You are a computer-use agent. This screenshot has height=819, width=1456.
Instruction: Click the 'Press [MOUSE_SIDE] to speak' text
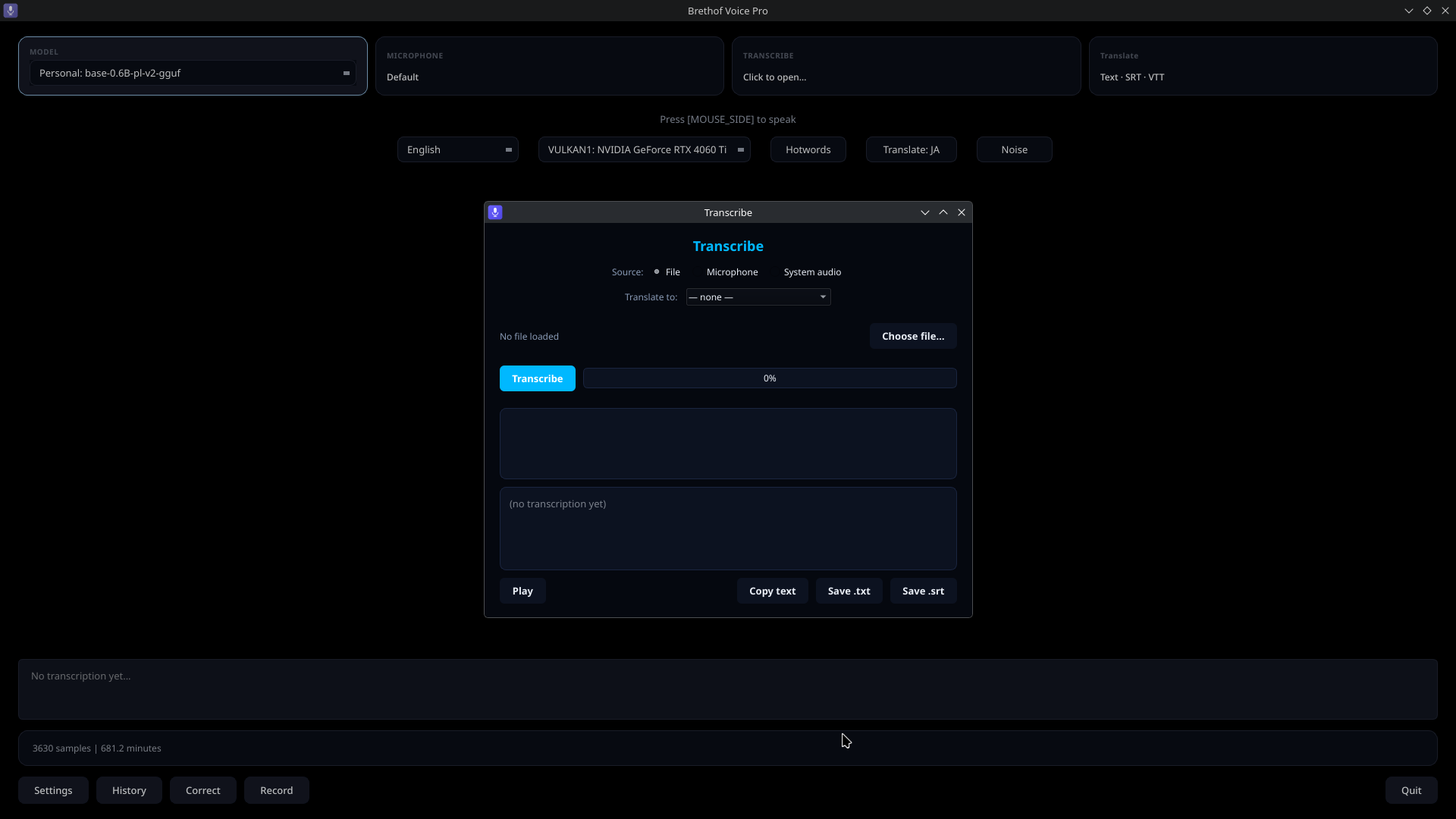click(728, 119)
